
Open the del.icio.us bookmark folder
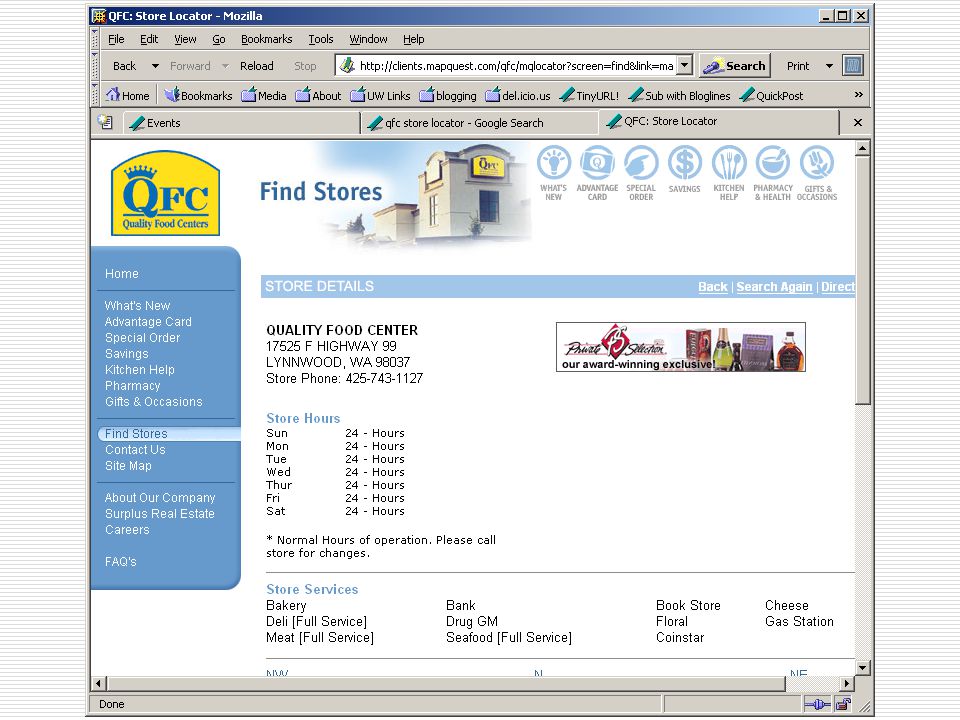[518, 96]
